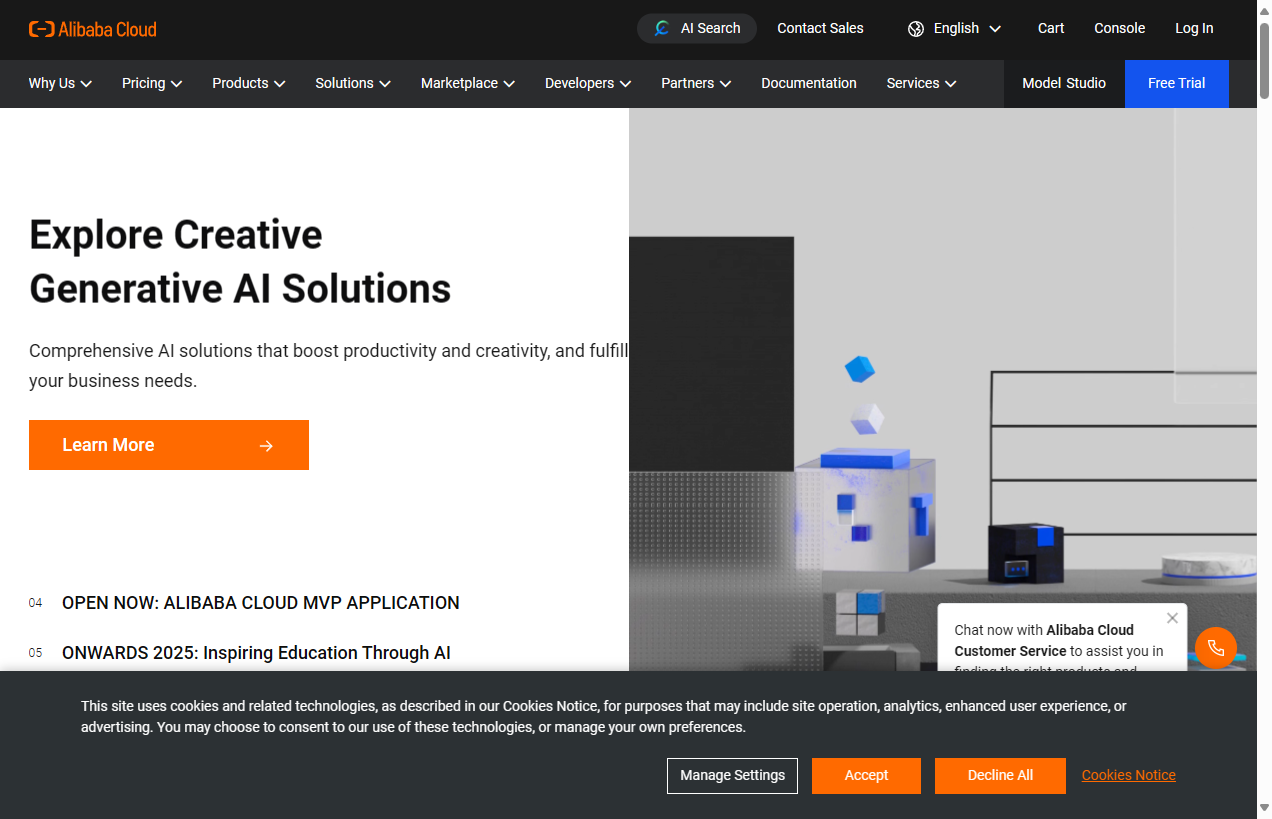Go to Documentation
This screenshot has width=1272, height=819.
click(x=809, y=84)
